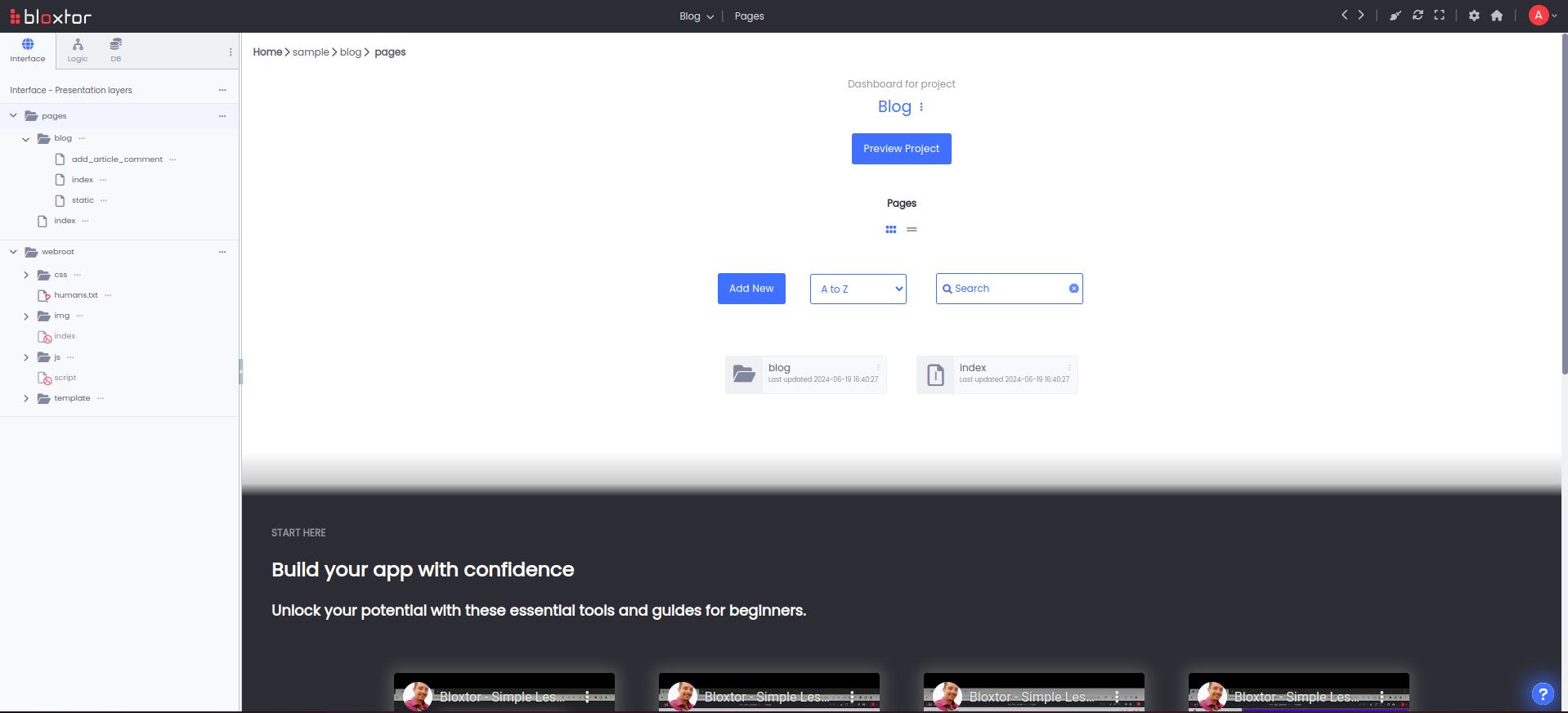Open add_article_comment options dots
1568x713 pixels.
172,159
